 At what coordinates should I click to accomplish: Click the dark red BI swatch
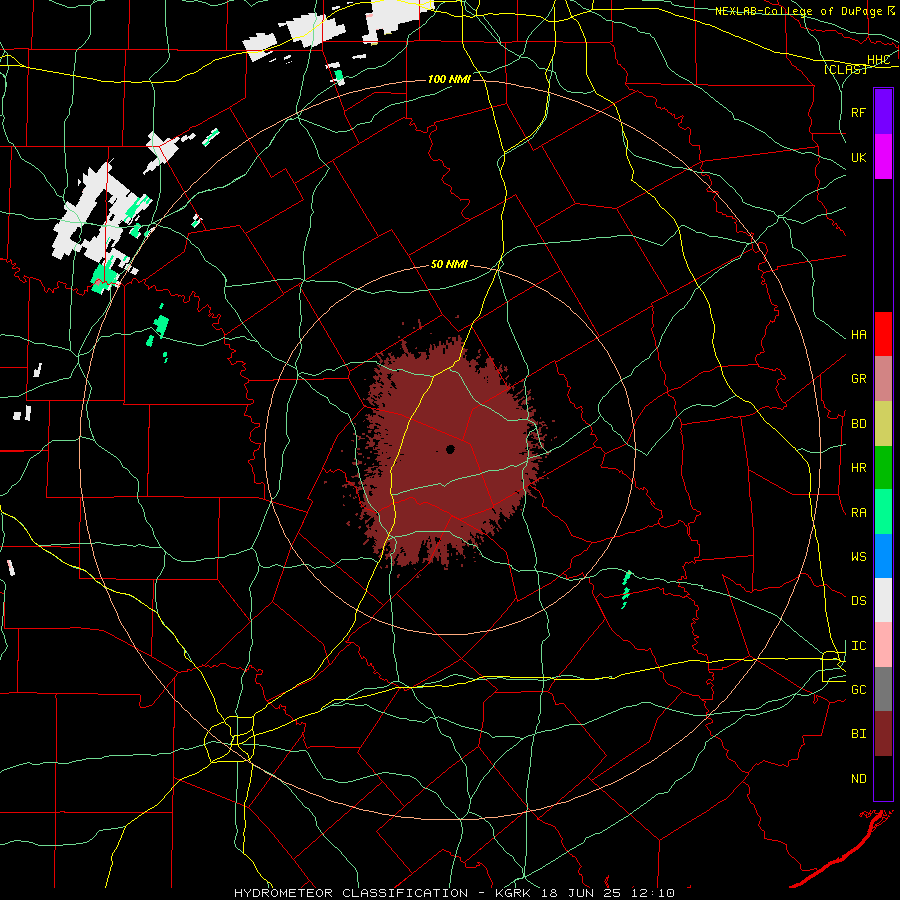pyautogui.click(x=883, y=734)
